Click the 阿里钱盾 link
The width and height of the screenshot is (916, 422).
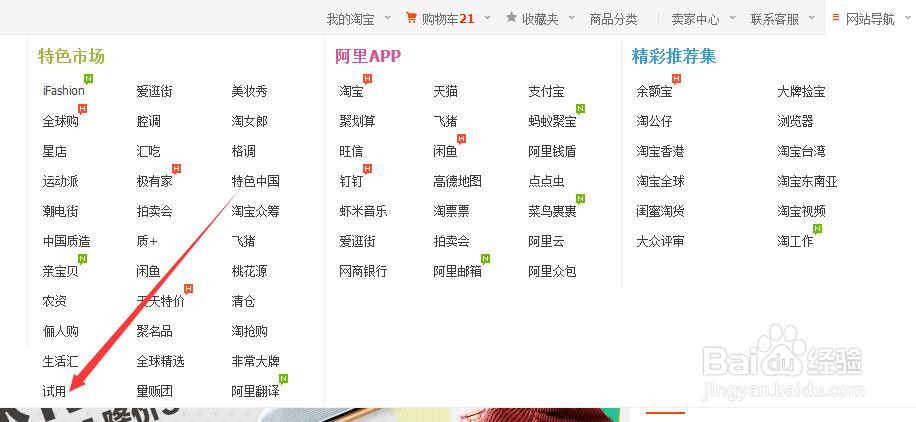click(x=553, y=151)
